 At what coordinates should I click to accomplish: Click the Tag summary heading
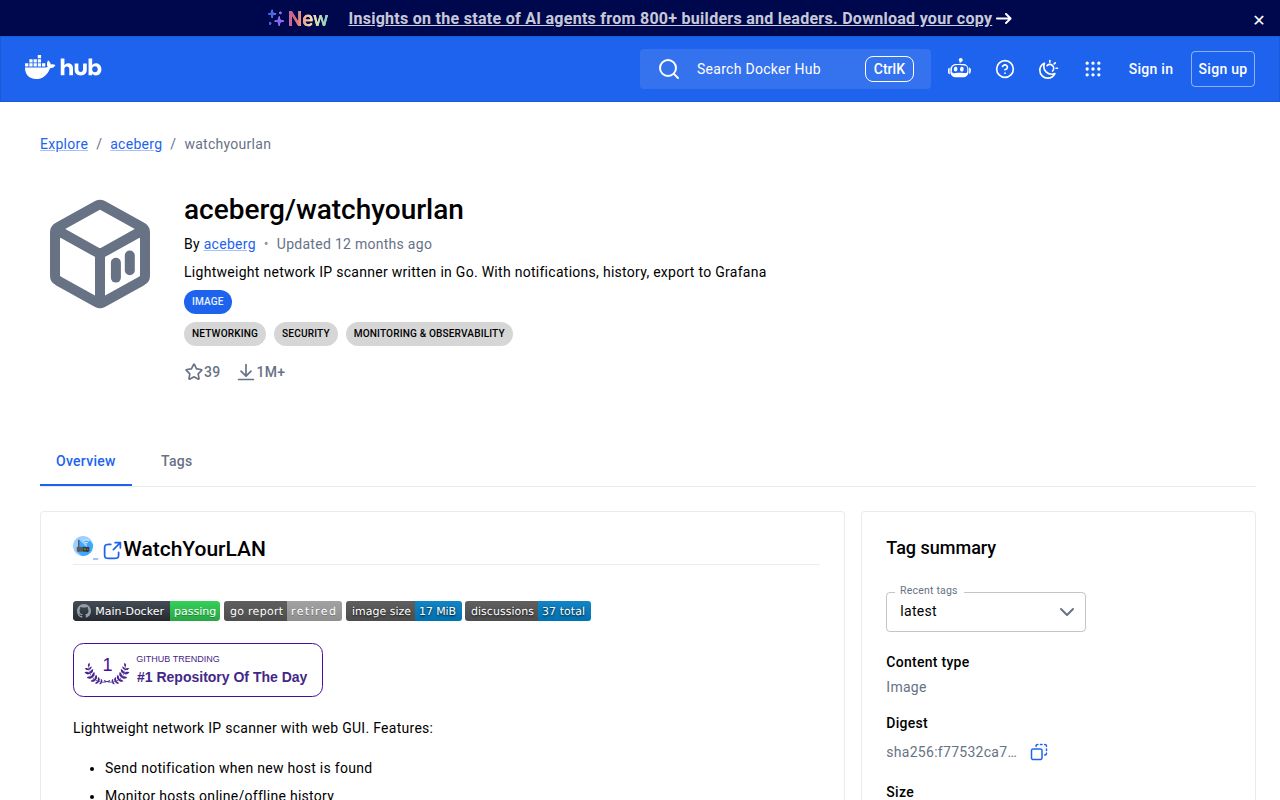pos(941,548)
